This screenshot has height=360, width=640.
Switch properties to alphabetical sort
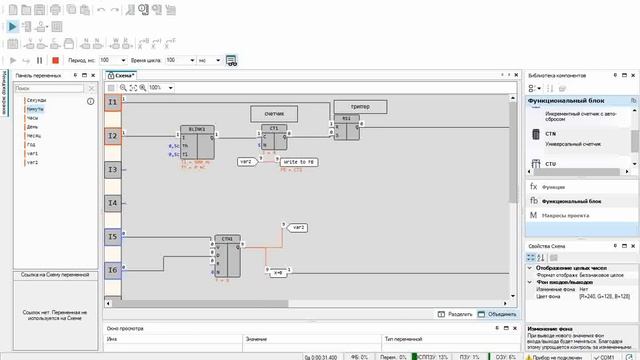[x=541, y=258]
